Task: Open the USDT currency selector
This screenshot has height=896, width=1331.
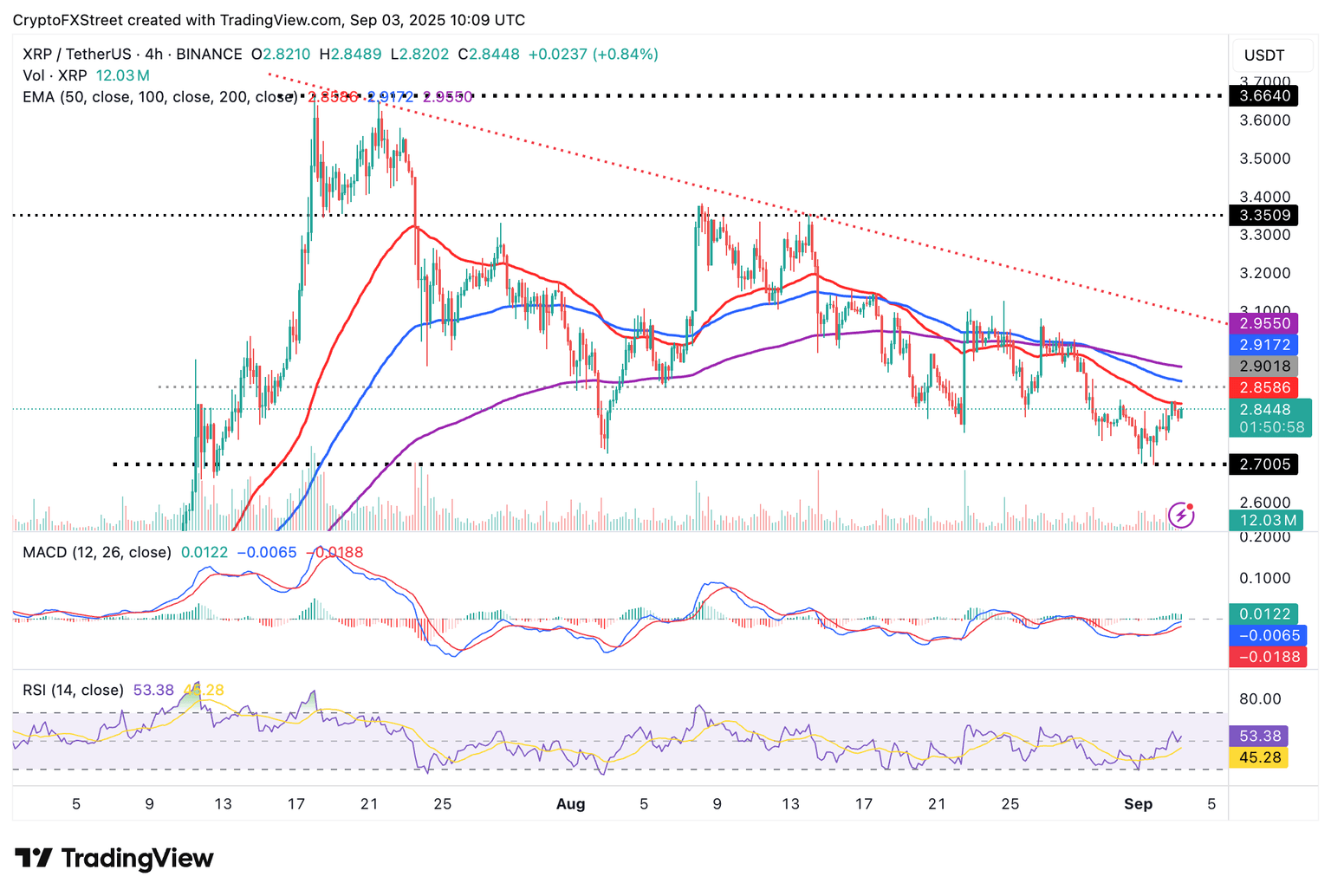Action: pos(1264,55)
